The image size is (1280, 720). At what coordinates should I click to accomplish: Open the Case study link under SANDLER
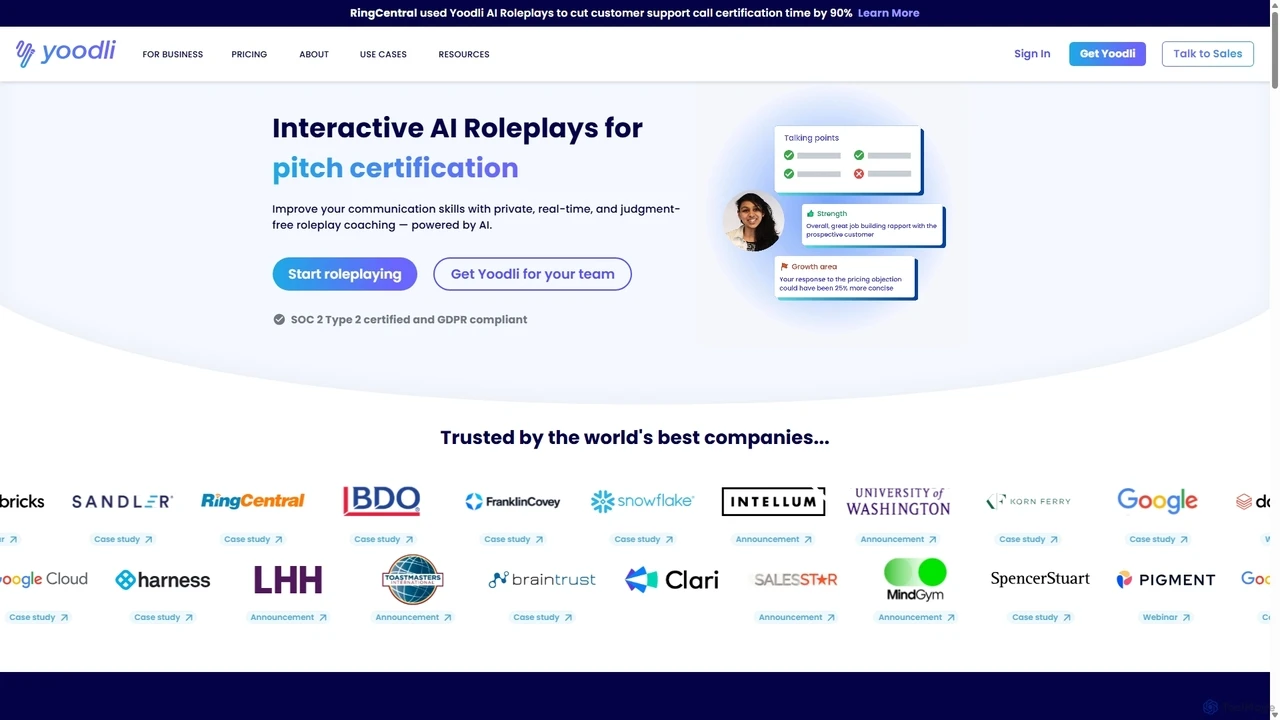click(x=123, y=539)
